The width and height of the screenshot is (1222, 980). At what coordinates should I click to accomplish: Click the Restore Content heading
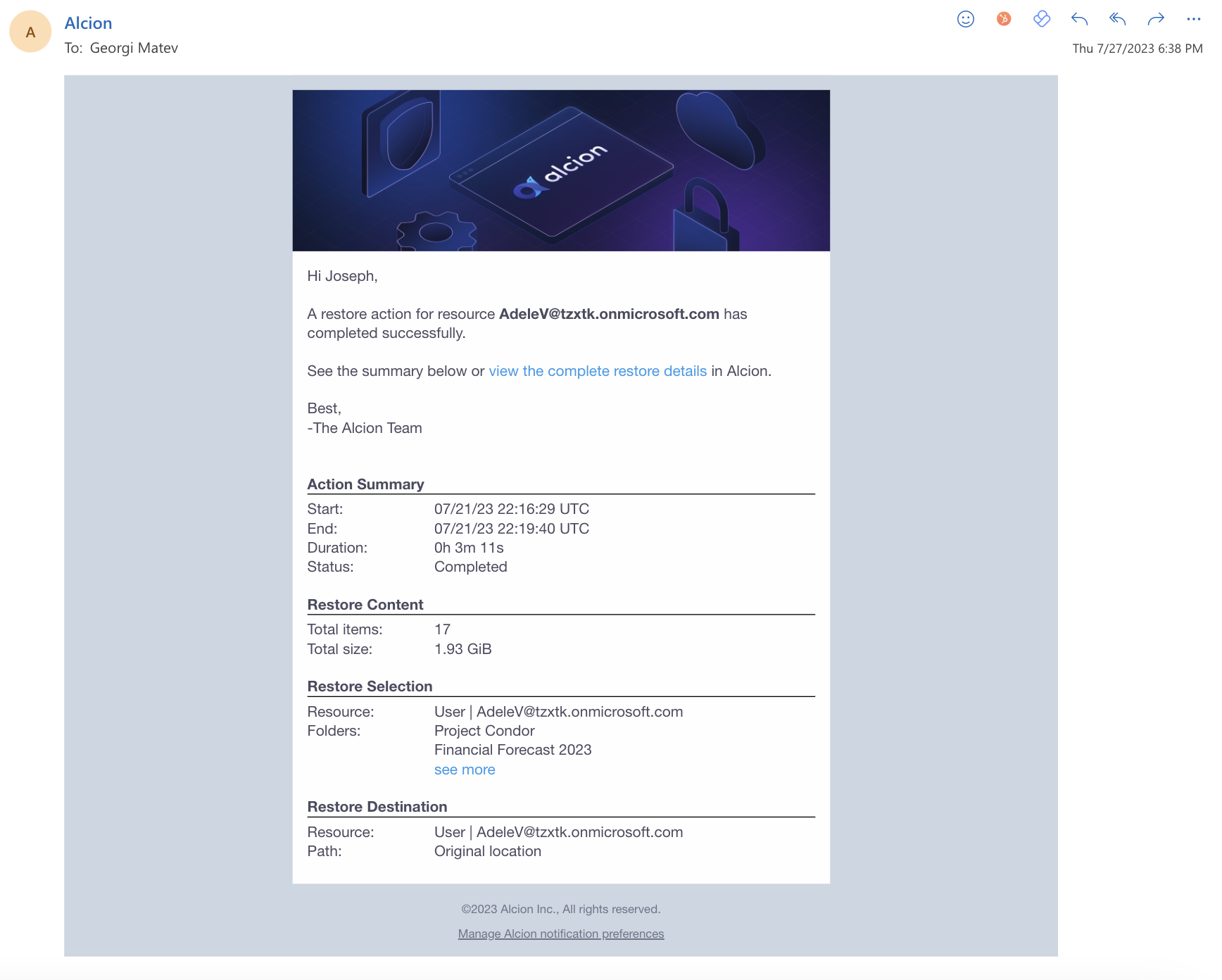[365, 605]
